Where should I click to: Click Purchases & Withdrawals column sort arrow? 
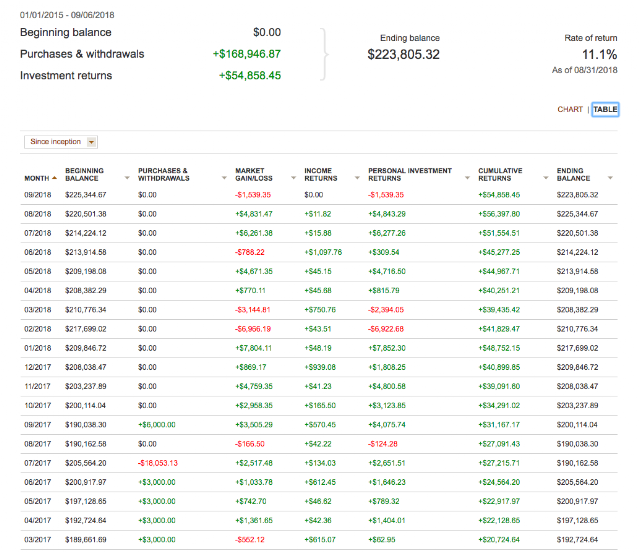[224, 178]
